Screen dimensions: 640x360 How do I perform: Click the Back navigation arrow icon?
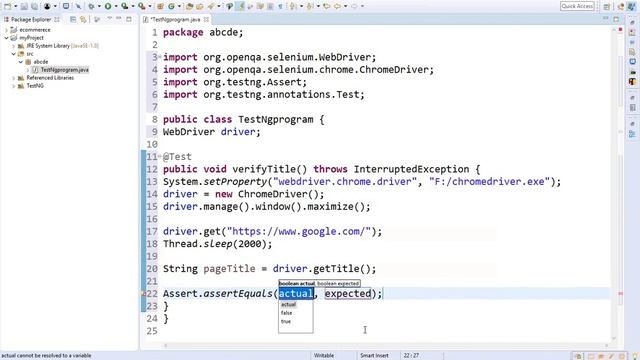(x=337, y=6)
